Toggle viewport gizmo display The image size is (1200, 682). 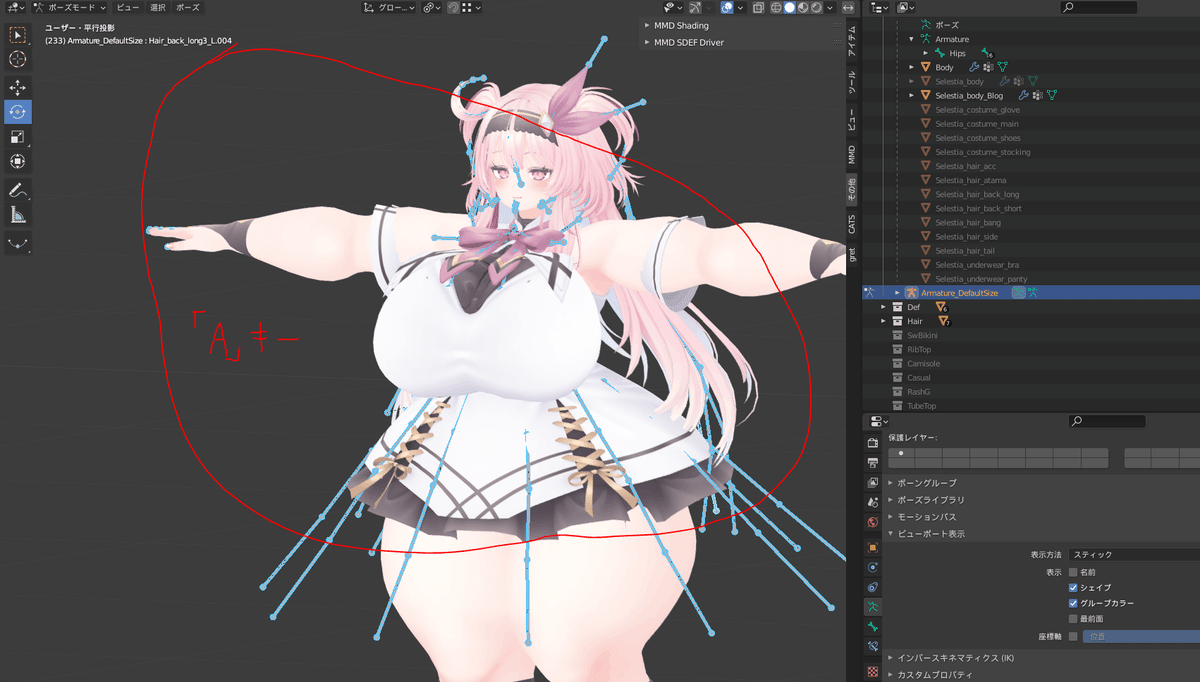(695, 7)
